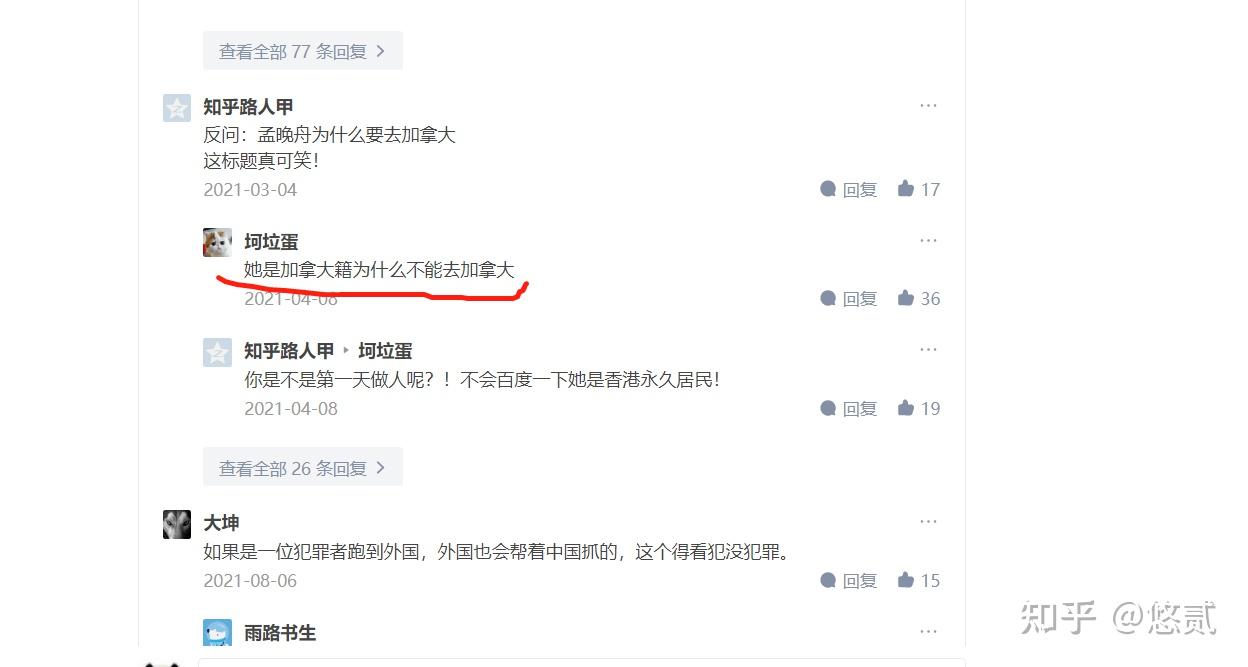The image size is (1248, 667).
Task: Like 大坤's comment with 15 likes
Action: tap(918, 580)
